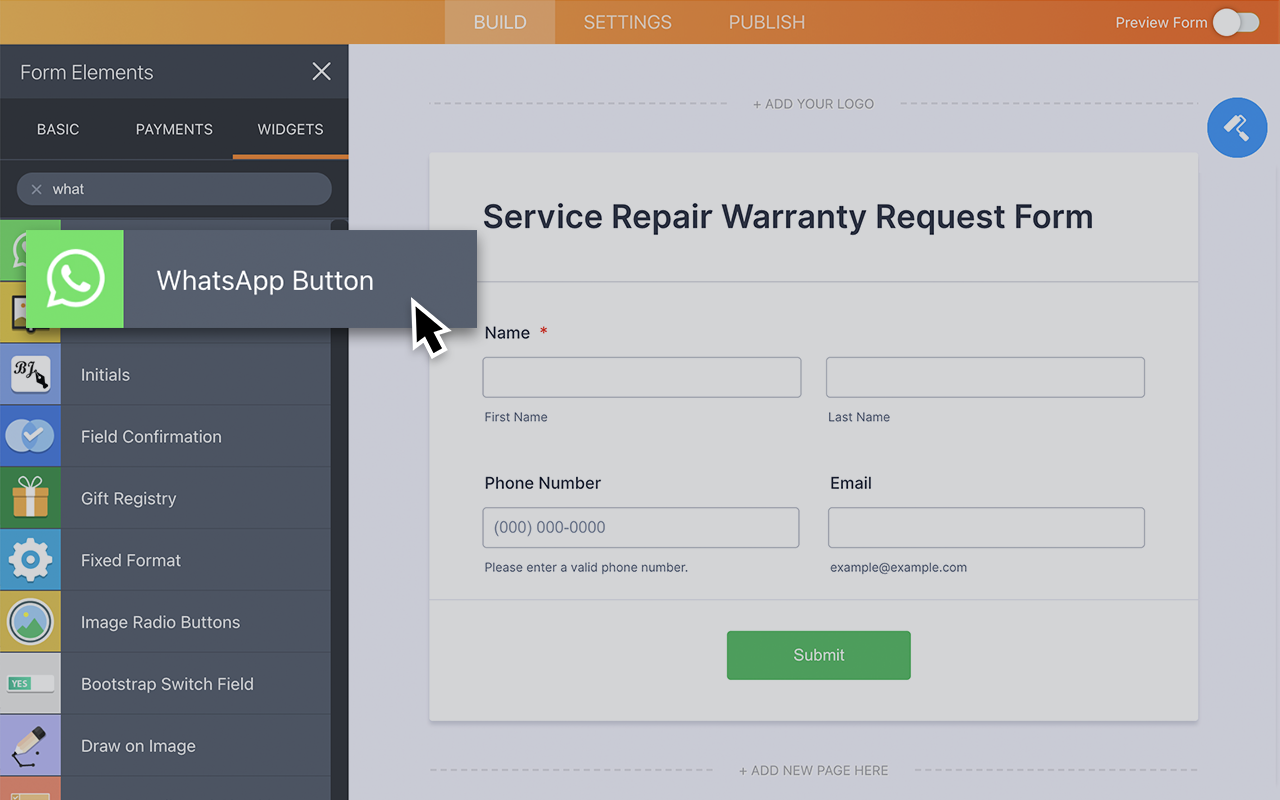This screenshot has height=800, width=1280.
Task: Select the Initials widget icon
Action: [x=30, y=374]
